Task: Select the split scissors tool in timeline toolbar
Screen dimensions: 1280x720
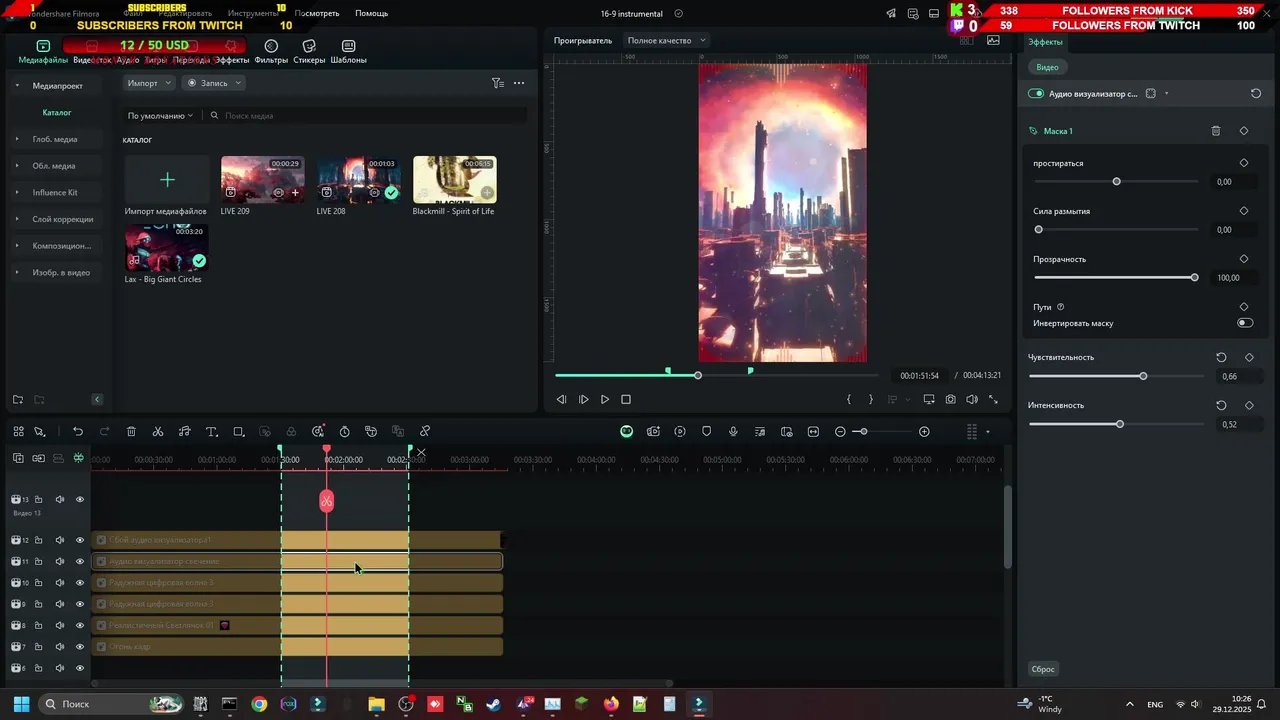Action: click(x=158, y=432)
